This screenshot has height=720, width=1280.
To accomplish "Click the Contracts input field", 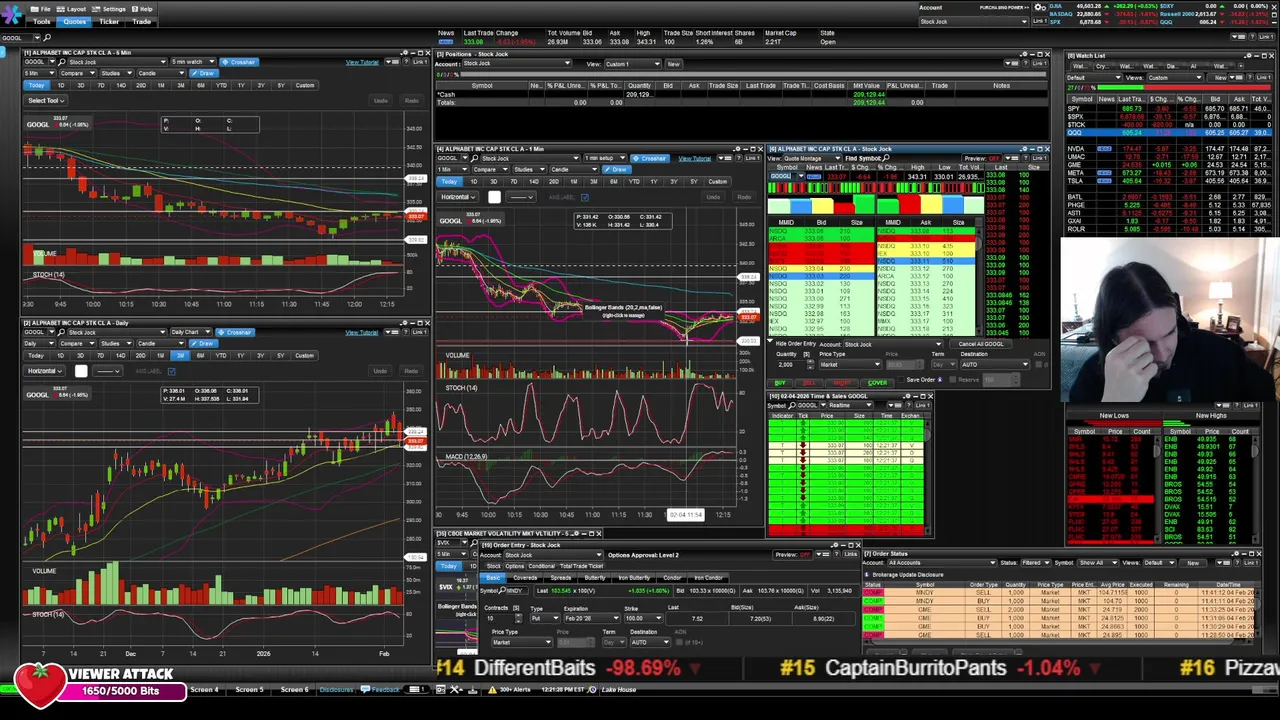I will [496, 619].
